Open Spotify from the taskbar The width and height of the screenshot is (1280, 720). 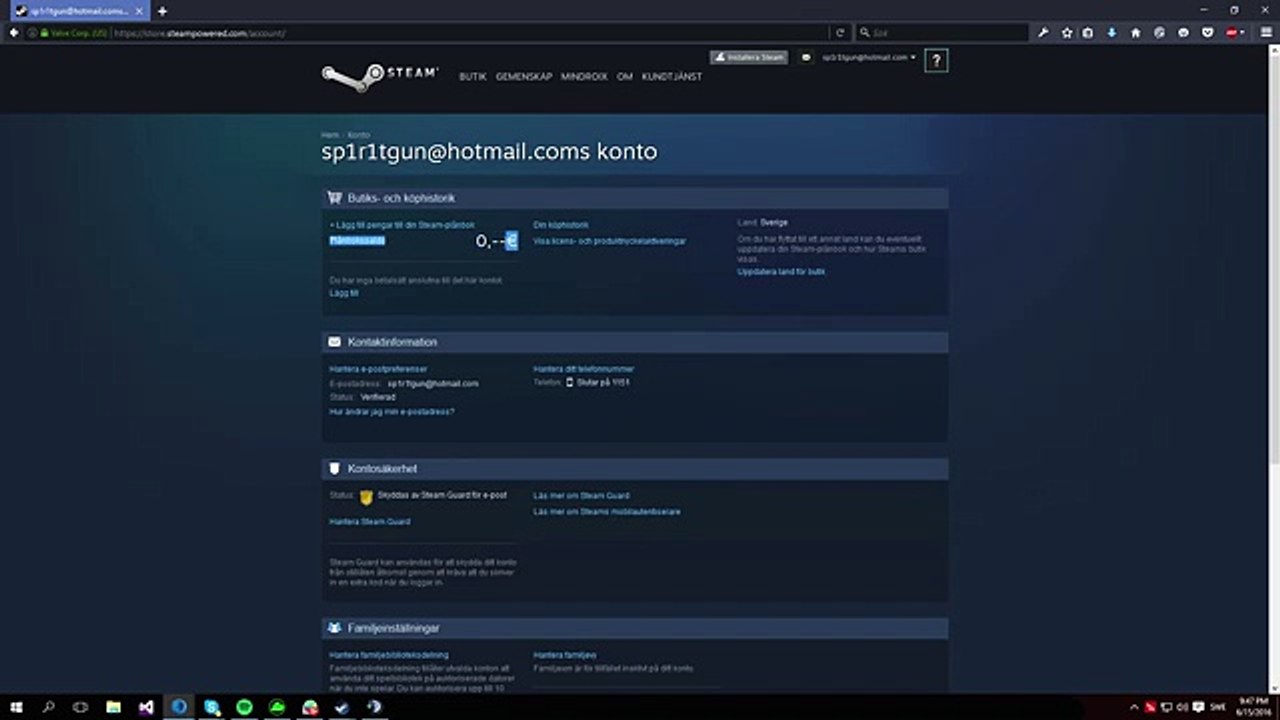point(244,707)
